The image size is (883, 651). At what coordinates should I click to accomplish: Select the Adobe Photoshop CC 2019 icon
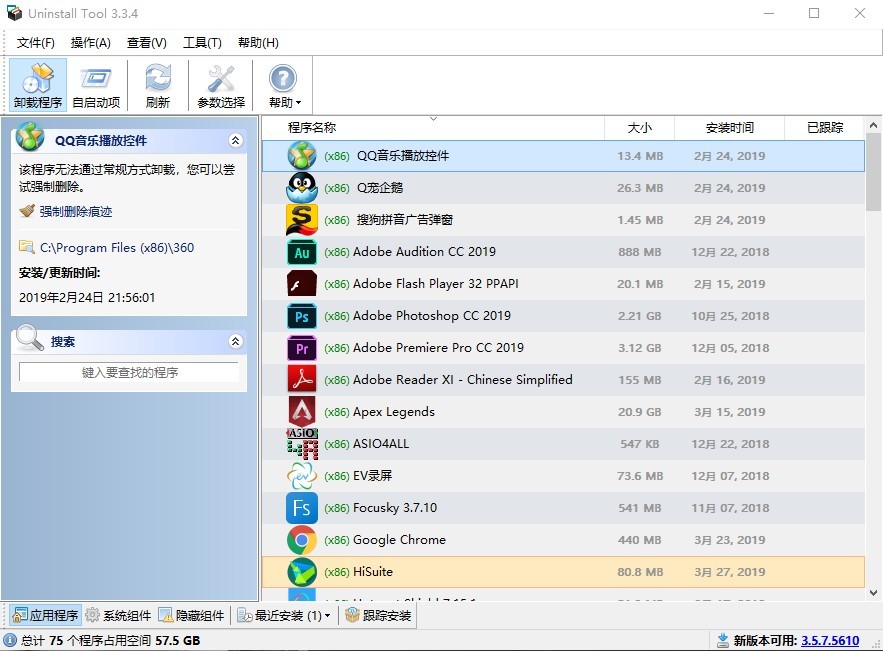(301, 316)
